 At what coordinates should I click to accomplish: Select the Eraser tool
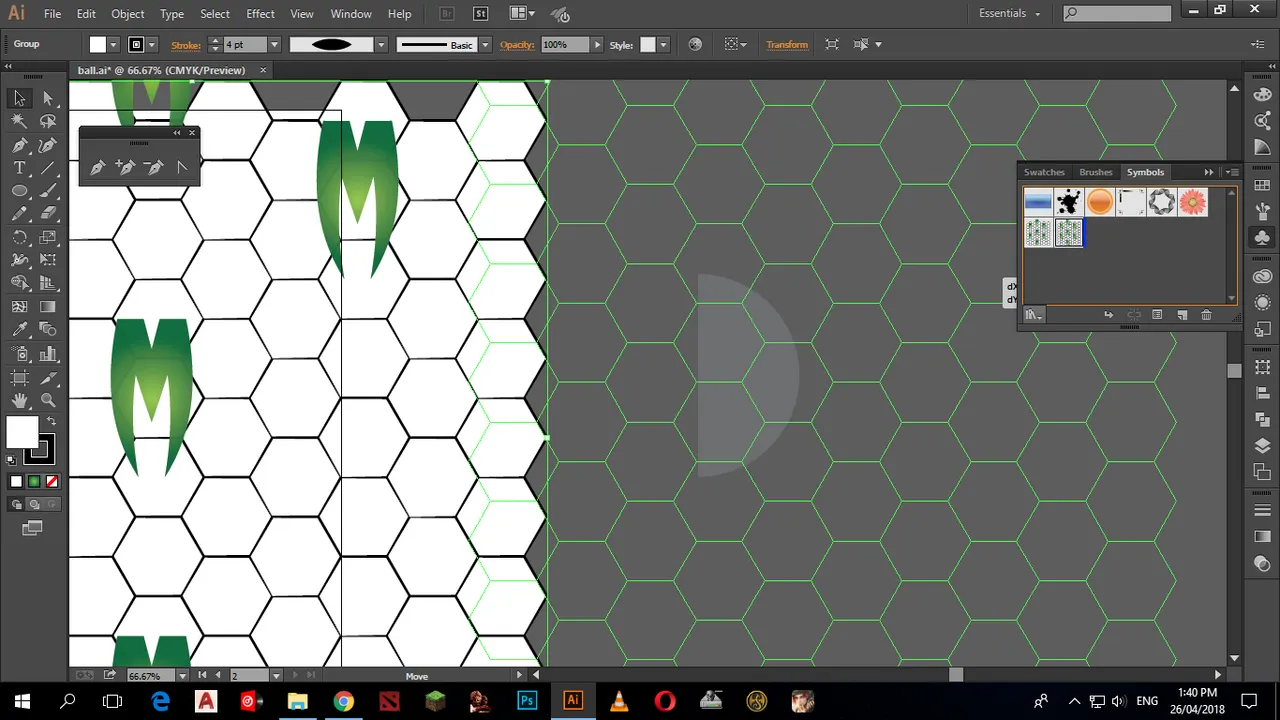(x=47, y=214)
